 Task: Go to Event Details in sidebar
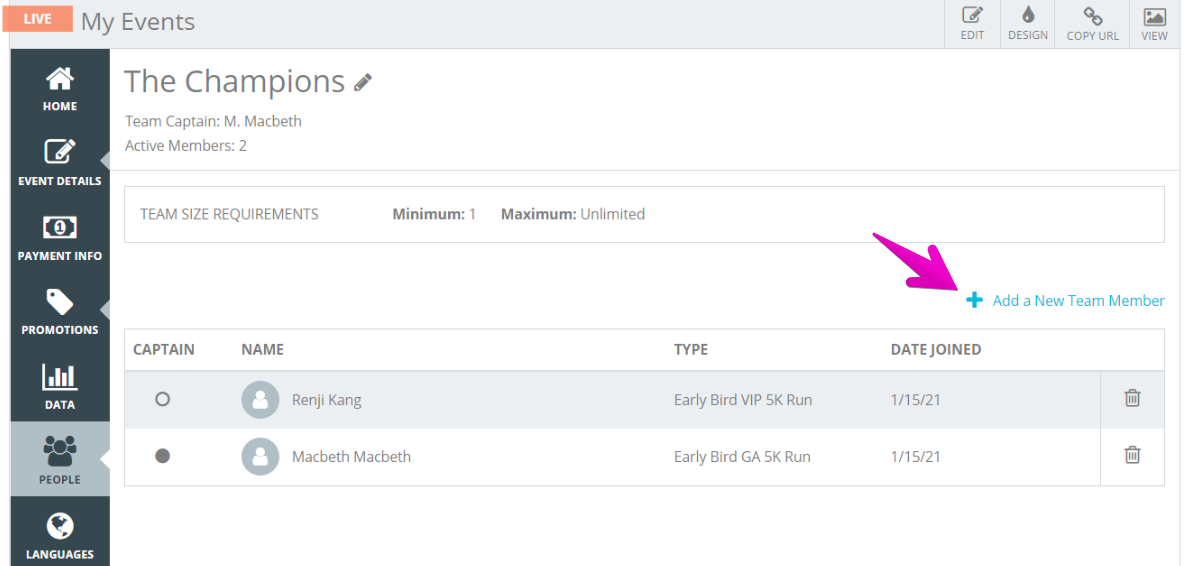coord(60,161)
